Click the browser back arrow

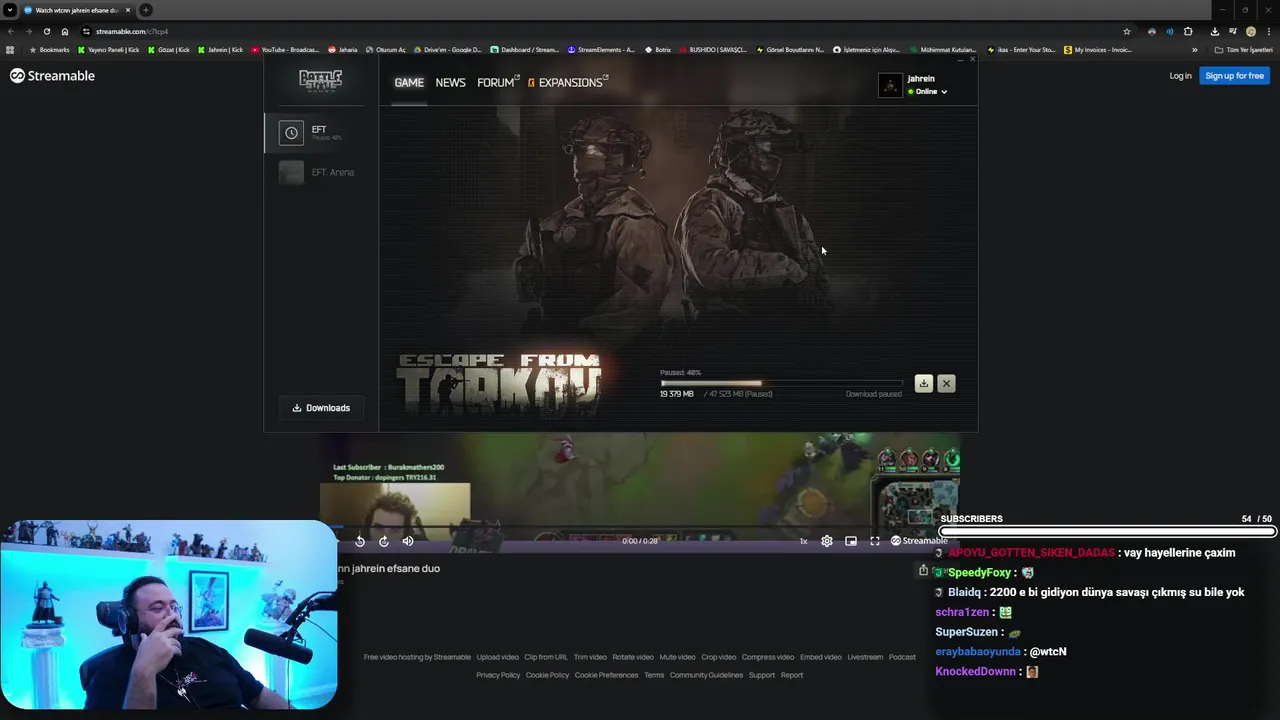[11, 31]
